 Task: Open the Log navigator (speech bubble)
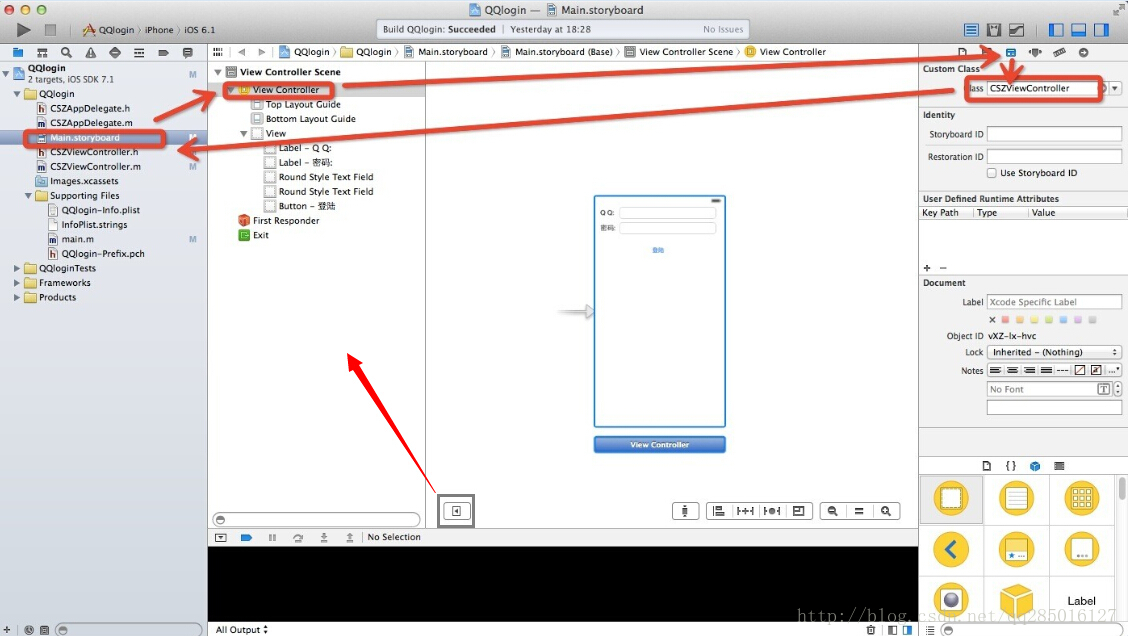188,52
